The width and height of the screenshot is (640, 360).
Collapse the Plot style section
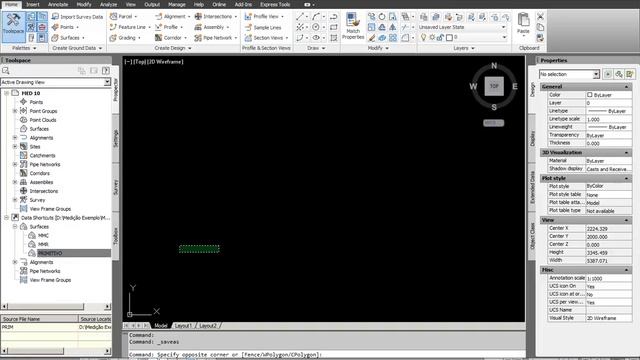(627, 178)
